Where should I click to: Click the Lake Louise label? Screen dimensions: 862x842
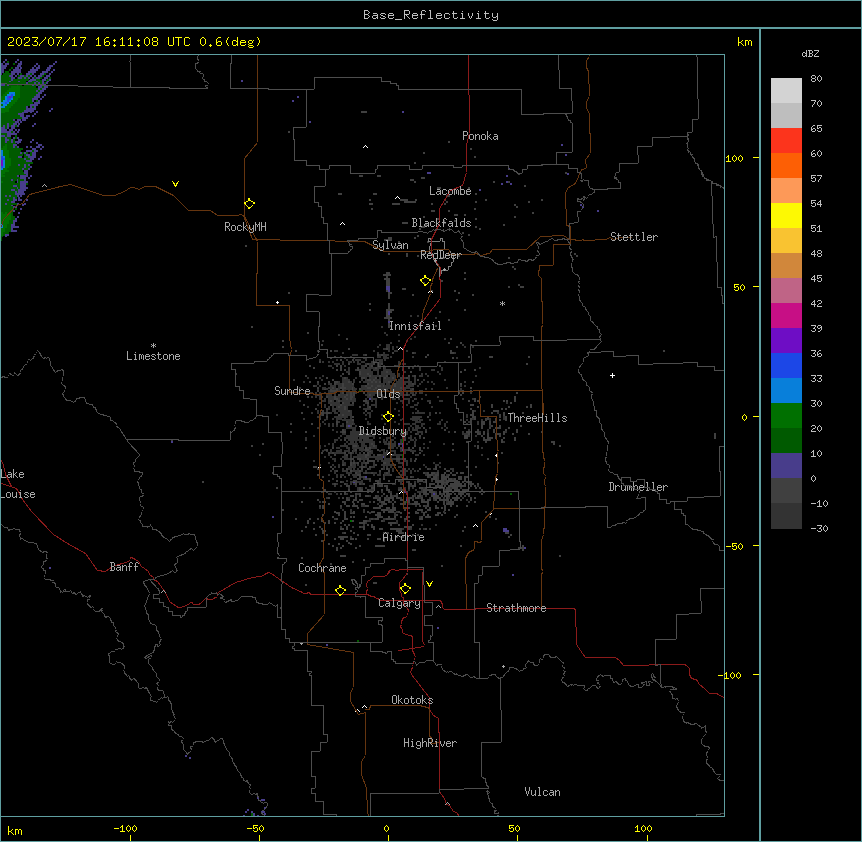(x=18, y=484)
